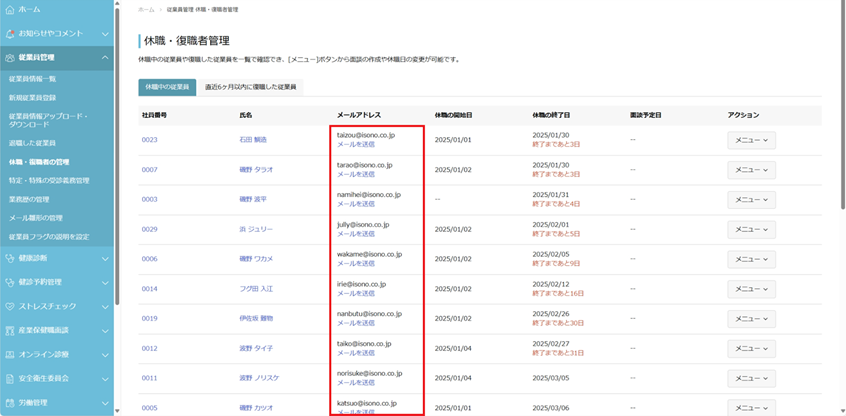Click メールを送信 under nanbutu@isono.co.jp
This screenshot has width=846, height=416.
pos(356,323)
